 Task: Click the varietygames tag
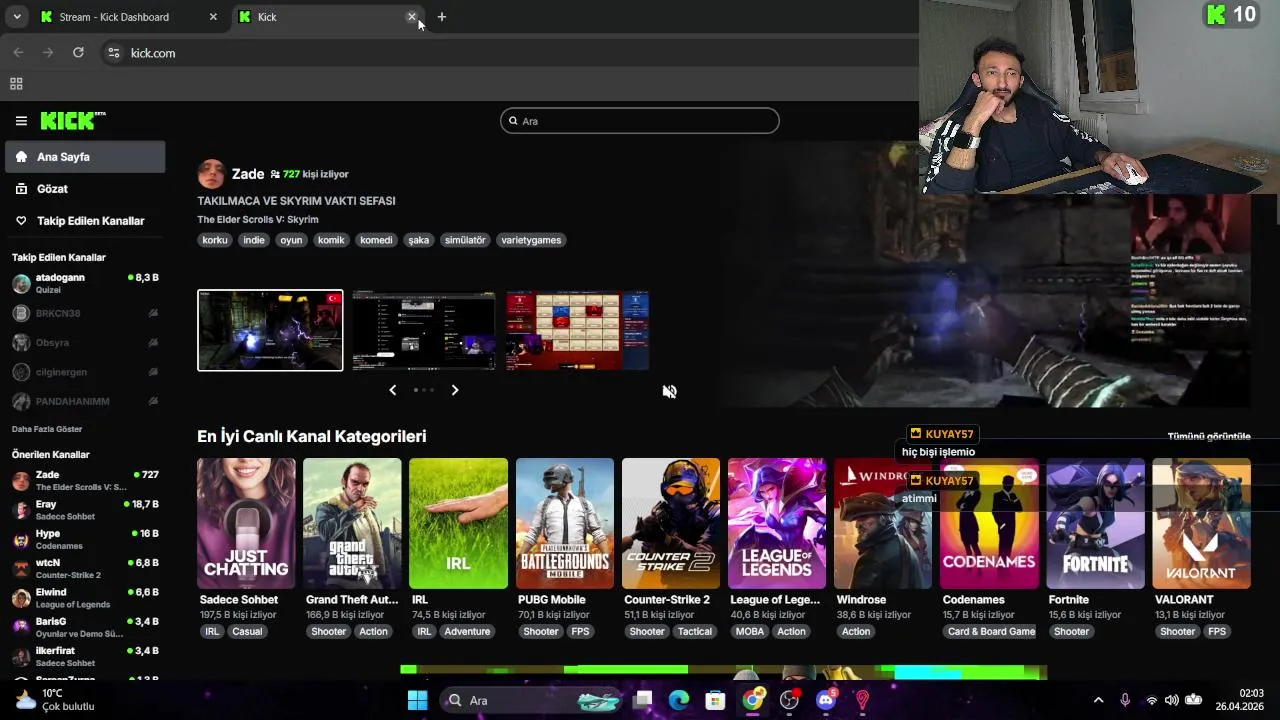pos(531,240)
